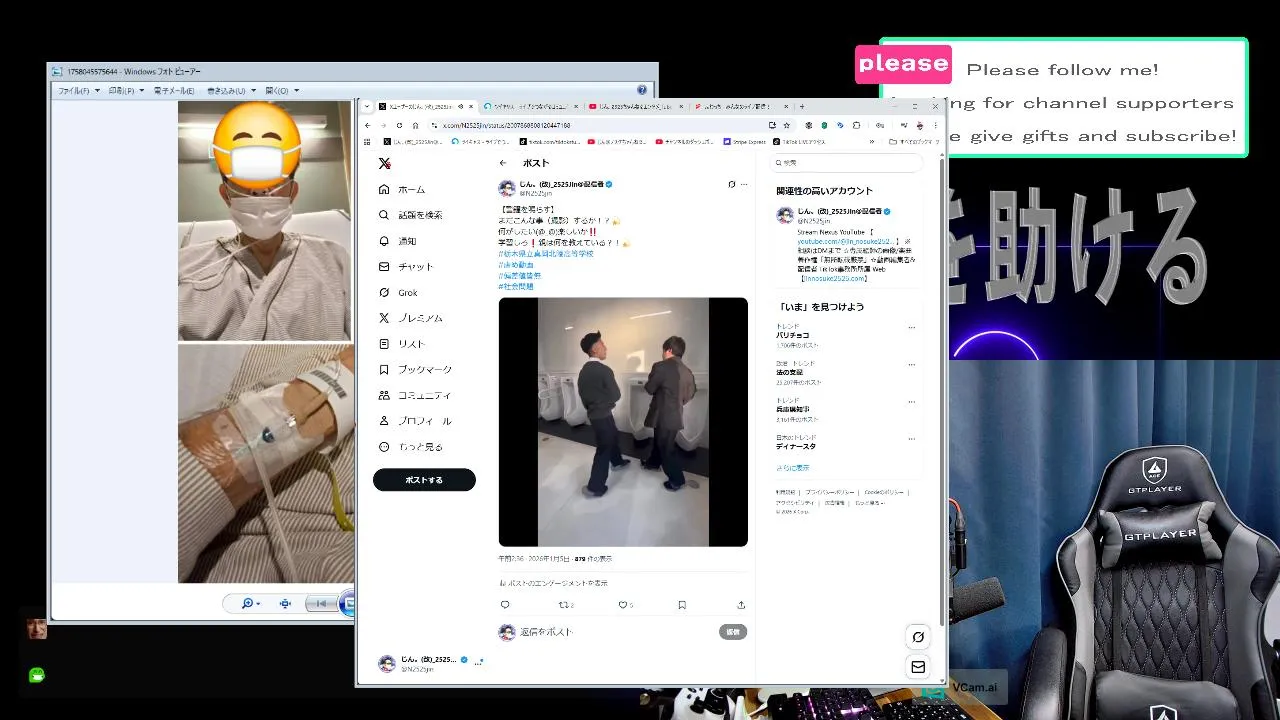Open ブックマーク in X sidebar
Viewport: 1280px width, 720px height.
click(415, 370)
